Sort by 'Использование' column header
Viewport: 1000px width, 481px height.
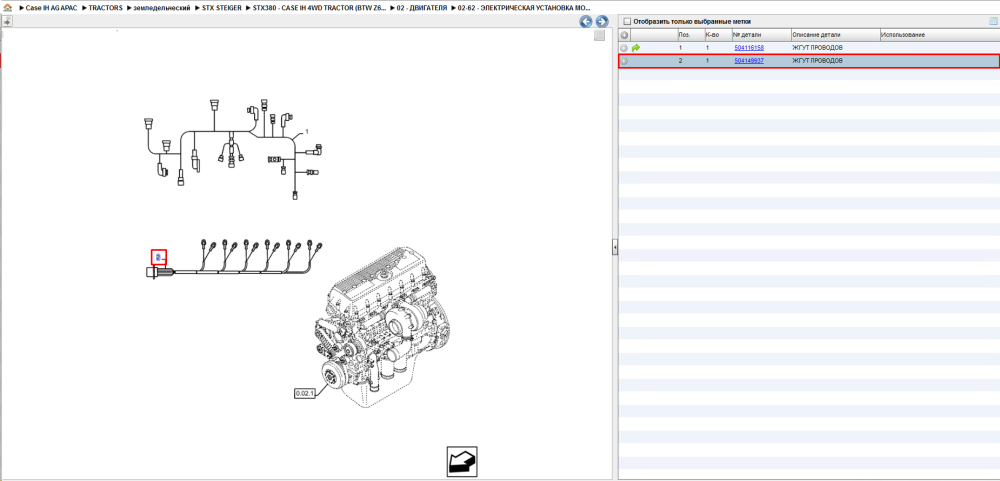(938, 34)
